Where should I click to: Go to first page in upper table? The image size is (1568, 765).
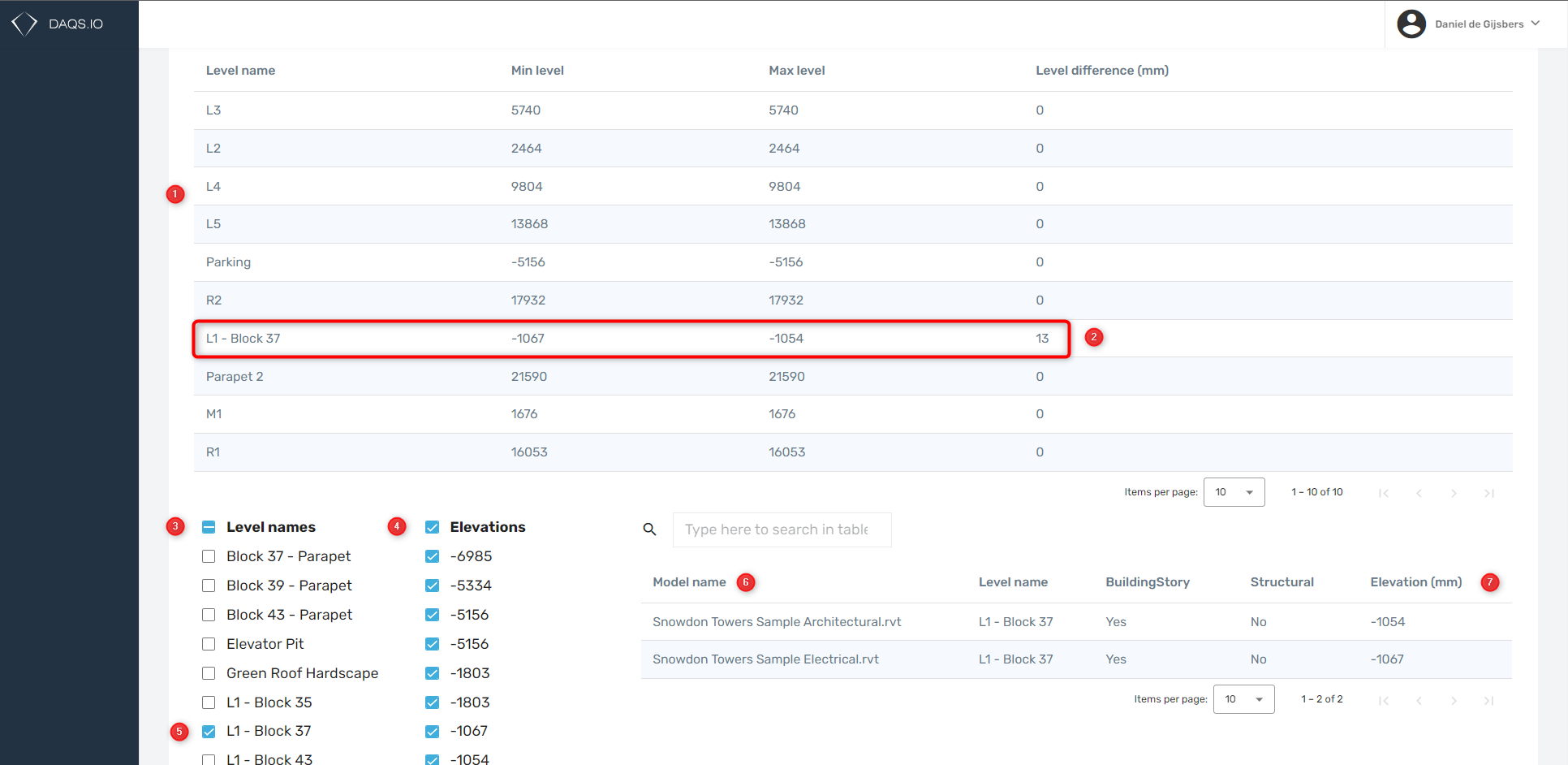(x=1384, y=493)
